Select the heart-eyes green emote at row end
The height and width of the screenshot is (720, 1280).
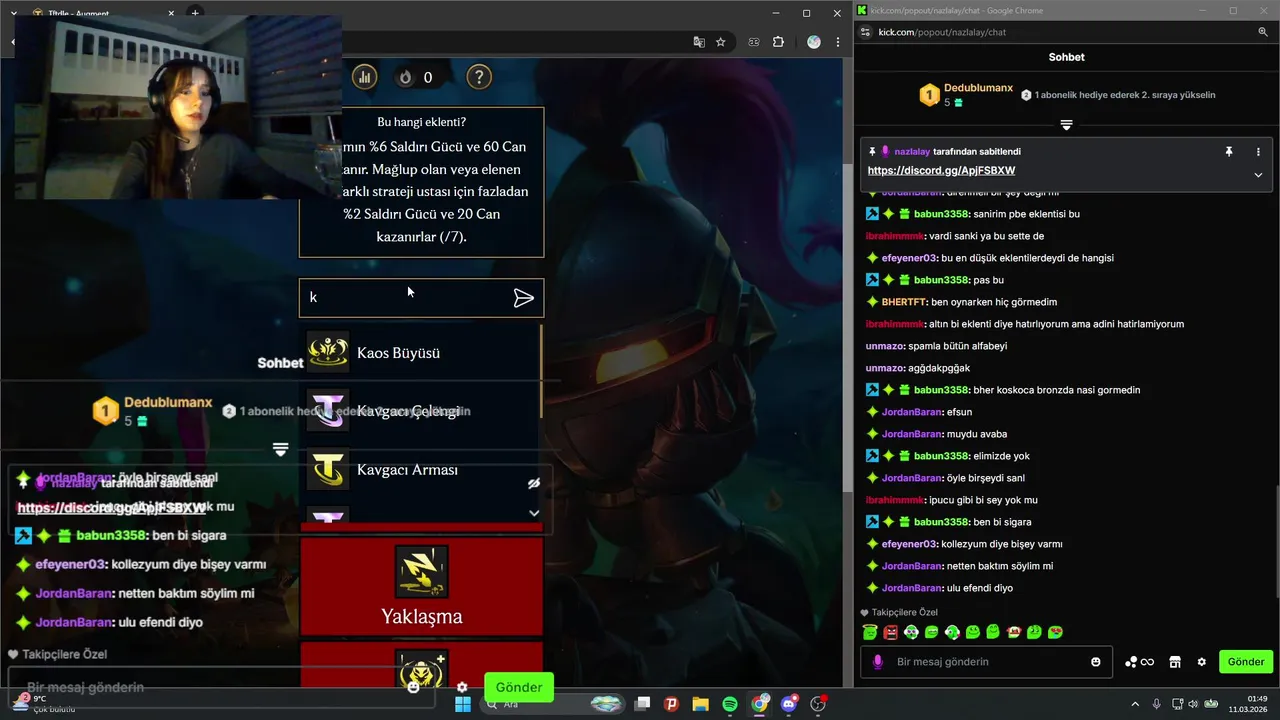point(1055,632)
